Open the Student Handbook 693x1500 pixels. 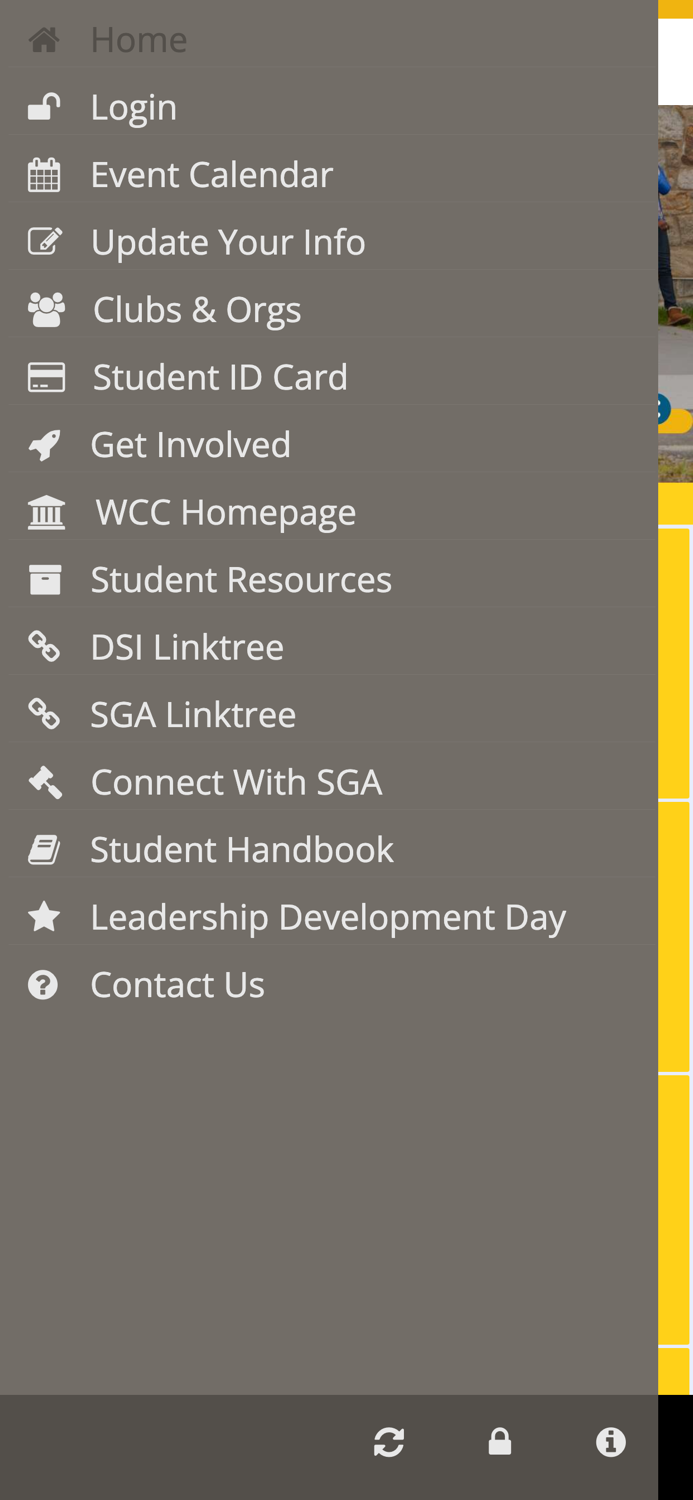[242, 848]
